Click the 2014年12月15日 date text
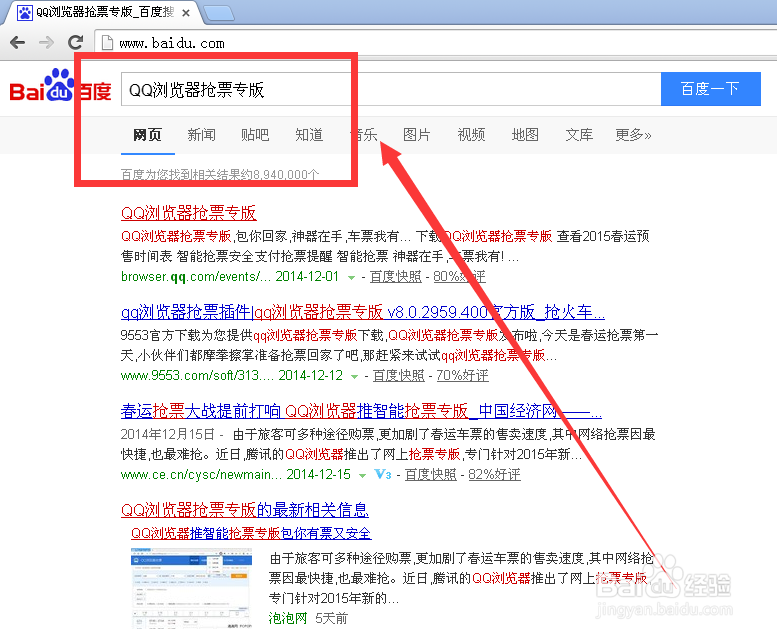 [167, 434]
